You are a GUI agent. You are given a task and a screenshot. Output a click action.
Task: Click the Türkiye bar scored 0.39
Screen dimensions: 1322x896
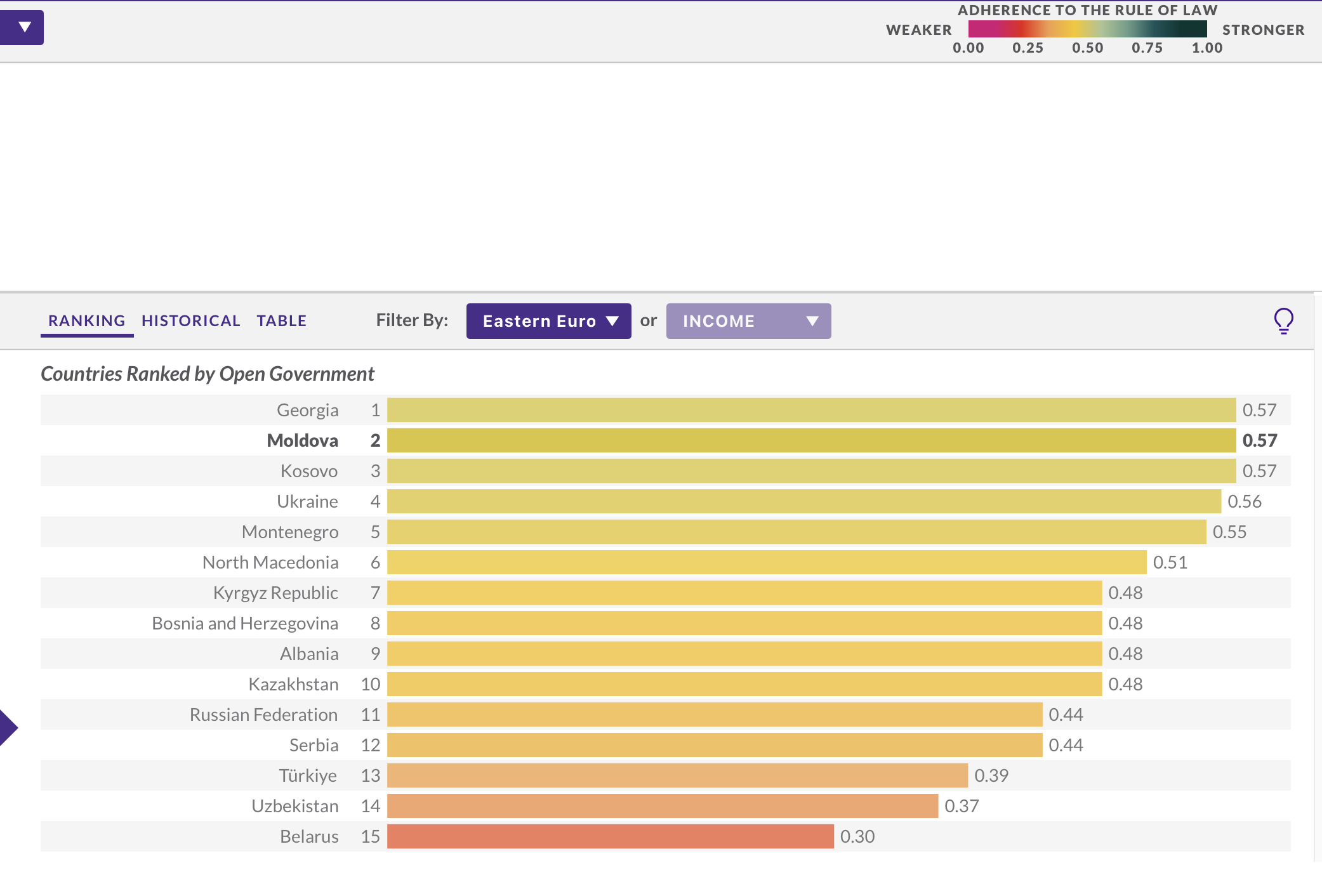click(x=677, y=775)
